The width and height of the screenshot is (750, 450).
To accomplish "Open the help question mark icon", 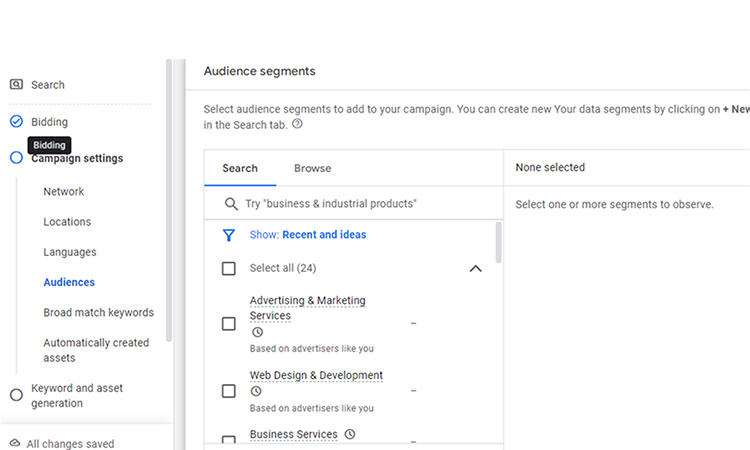I will pyautogui.click(x=297, y=124).
